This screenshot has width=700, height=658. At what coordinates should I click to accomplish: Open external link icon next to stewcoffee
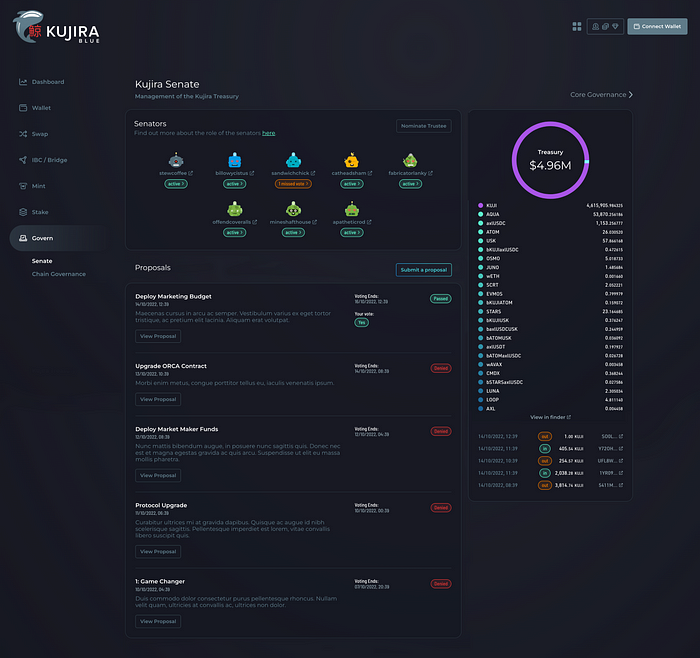(191, 173)
